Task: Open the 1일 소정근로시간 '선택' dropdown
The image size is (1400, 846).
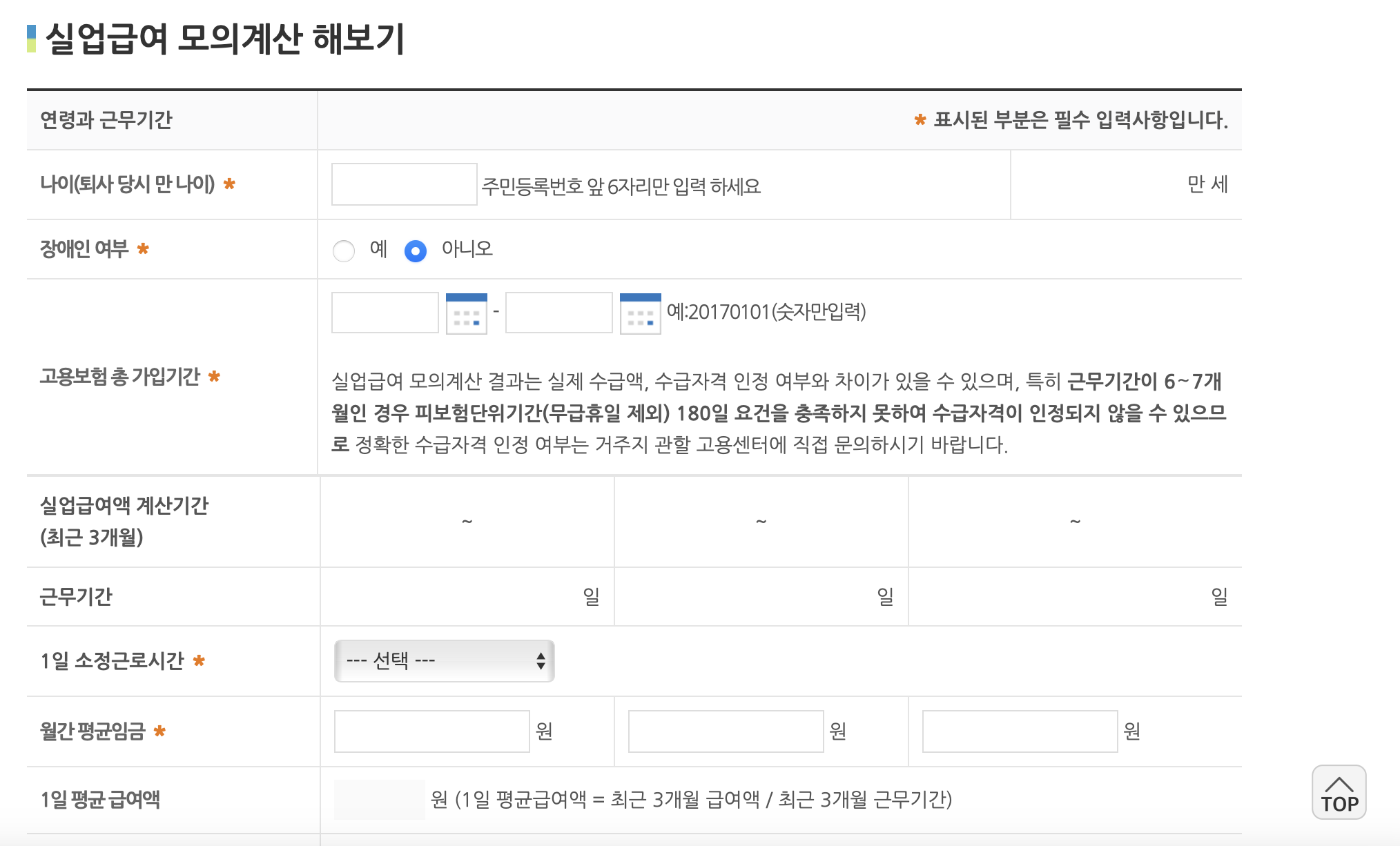Action: pyautogui.click(x=444, y=661)
